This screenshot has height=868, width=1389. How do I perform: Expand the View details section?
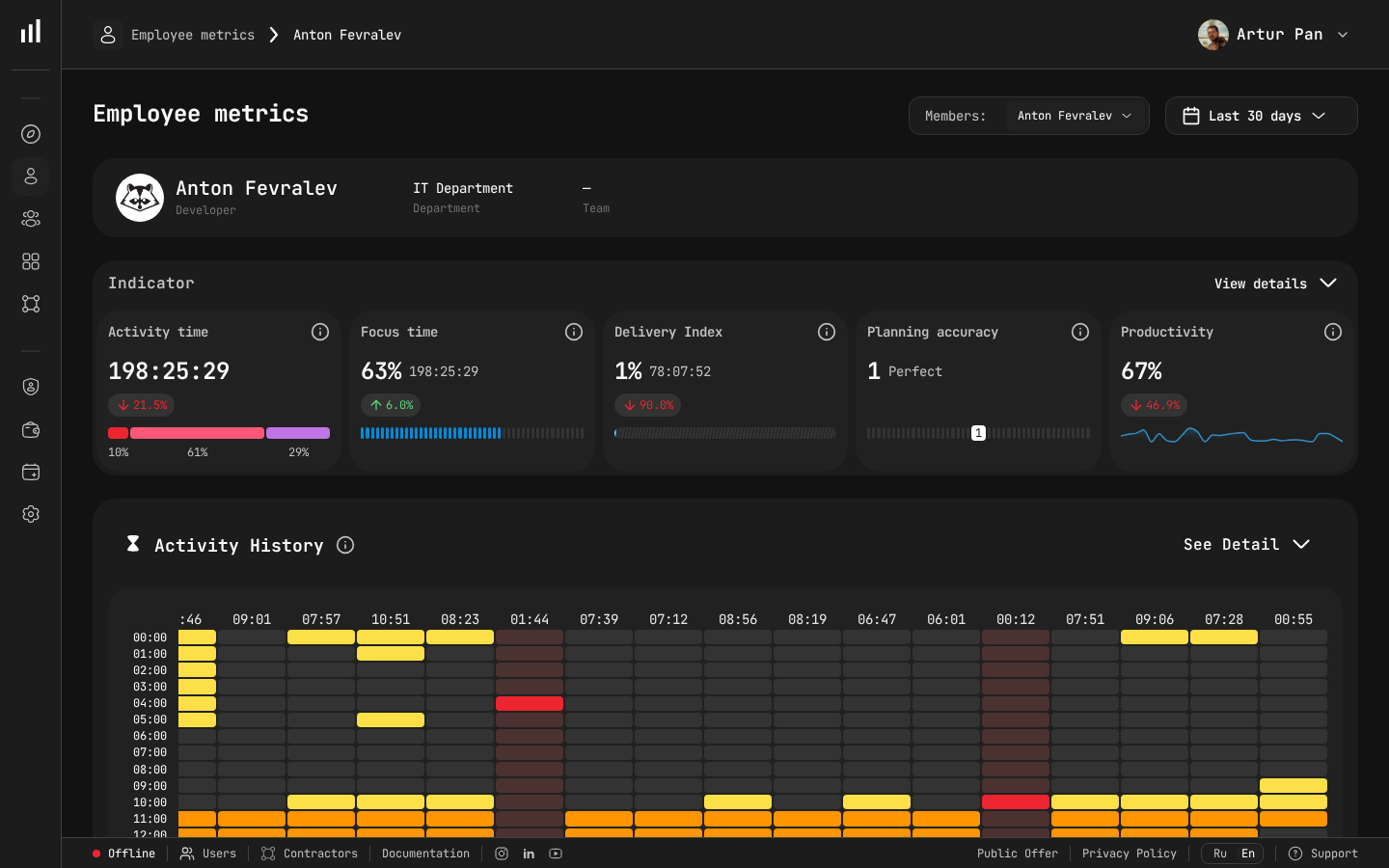pyautogui.click(x=1275, y=284)
